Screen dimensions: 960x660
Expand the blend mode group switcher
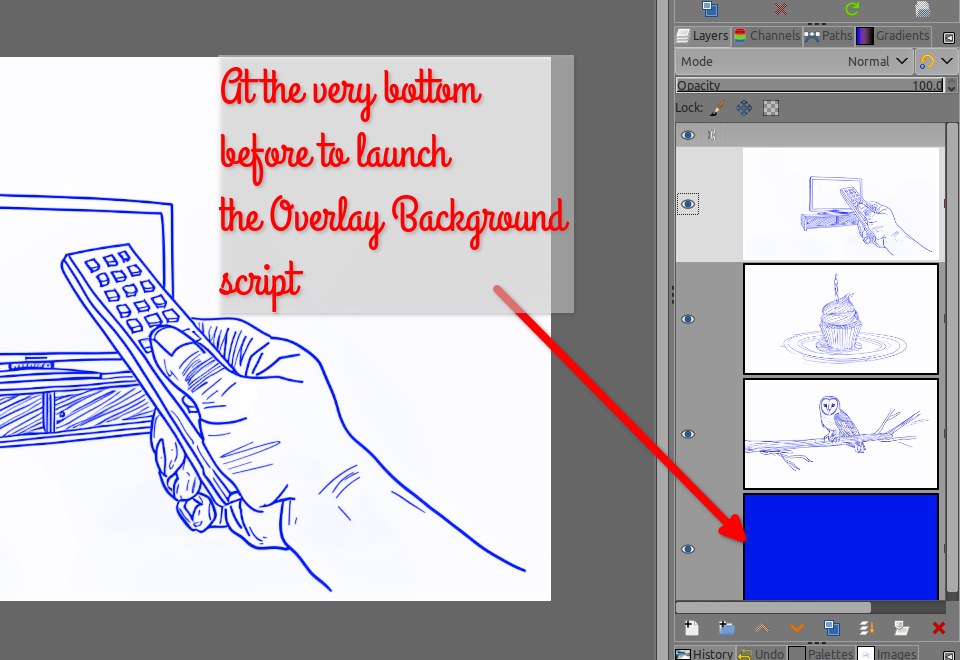pos(937,61)
